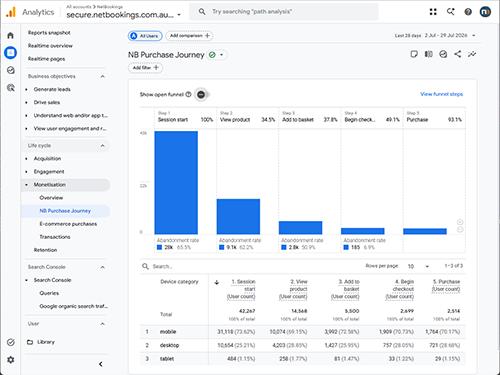Focus the top search field

click(284, 12)
